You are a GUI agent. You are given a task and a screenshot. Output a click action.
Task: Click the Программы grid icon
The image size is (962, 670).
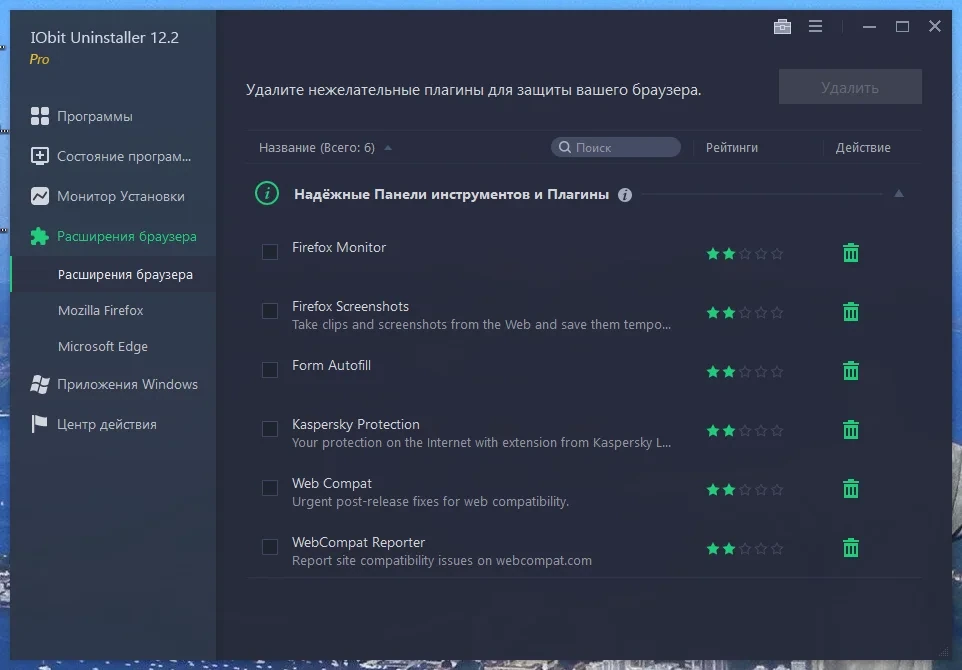pos(40,116)
